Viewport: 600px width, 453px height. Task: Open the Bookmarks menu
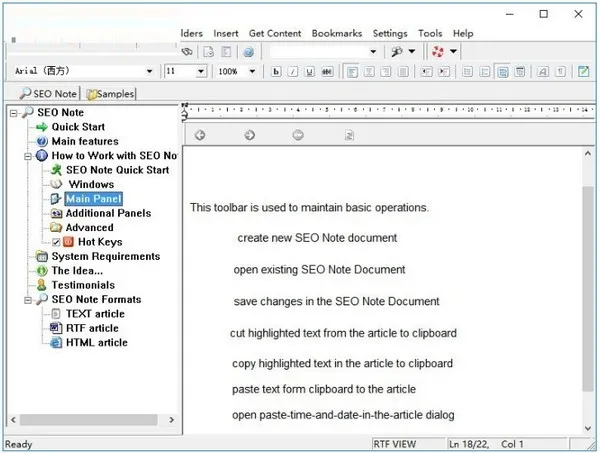[337, 33]
